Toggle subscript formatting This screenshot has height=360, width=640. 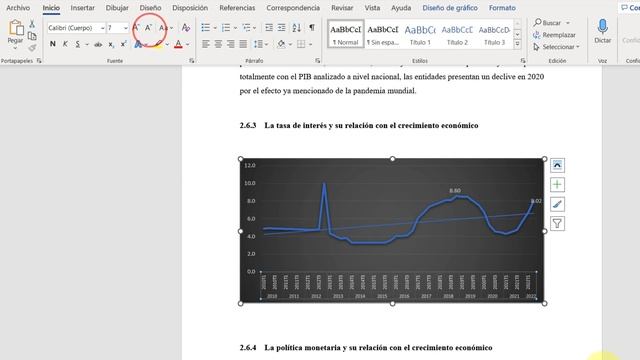[x=111, y=44]
